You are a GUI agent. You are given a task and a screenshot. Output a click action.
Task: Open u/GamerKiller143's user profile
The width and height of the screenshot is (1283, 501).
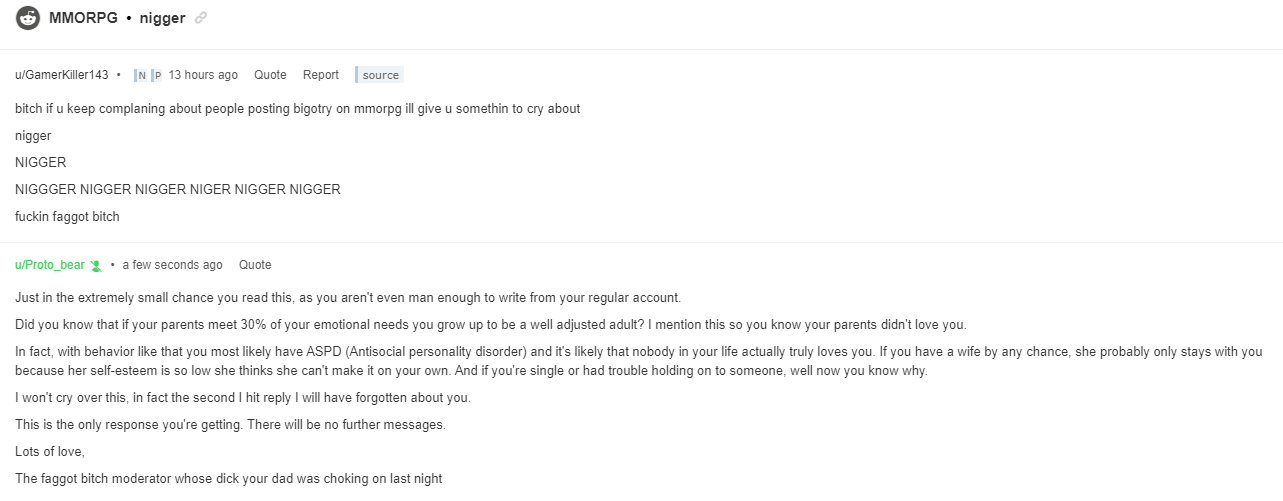click(x=62, y=75)
